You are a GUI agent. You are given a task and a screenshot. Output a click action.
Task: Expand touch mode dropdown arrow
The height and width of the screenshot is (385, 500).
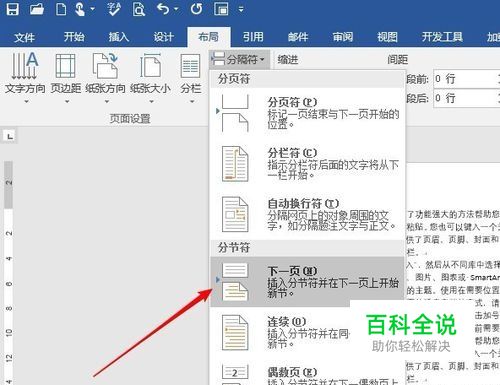tap(92, 9)
